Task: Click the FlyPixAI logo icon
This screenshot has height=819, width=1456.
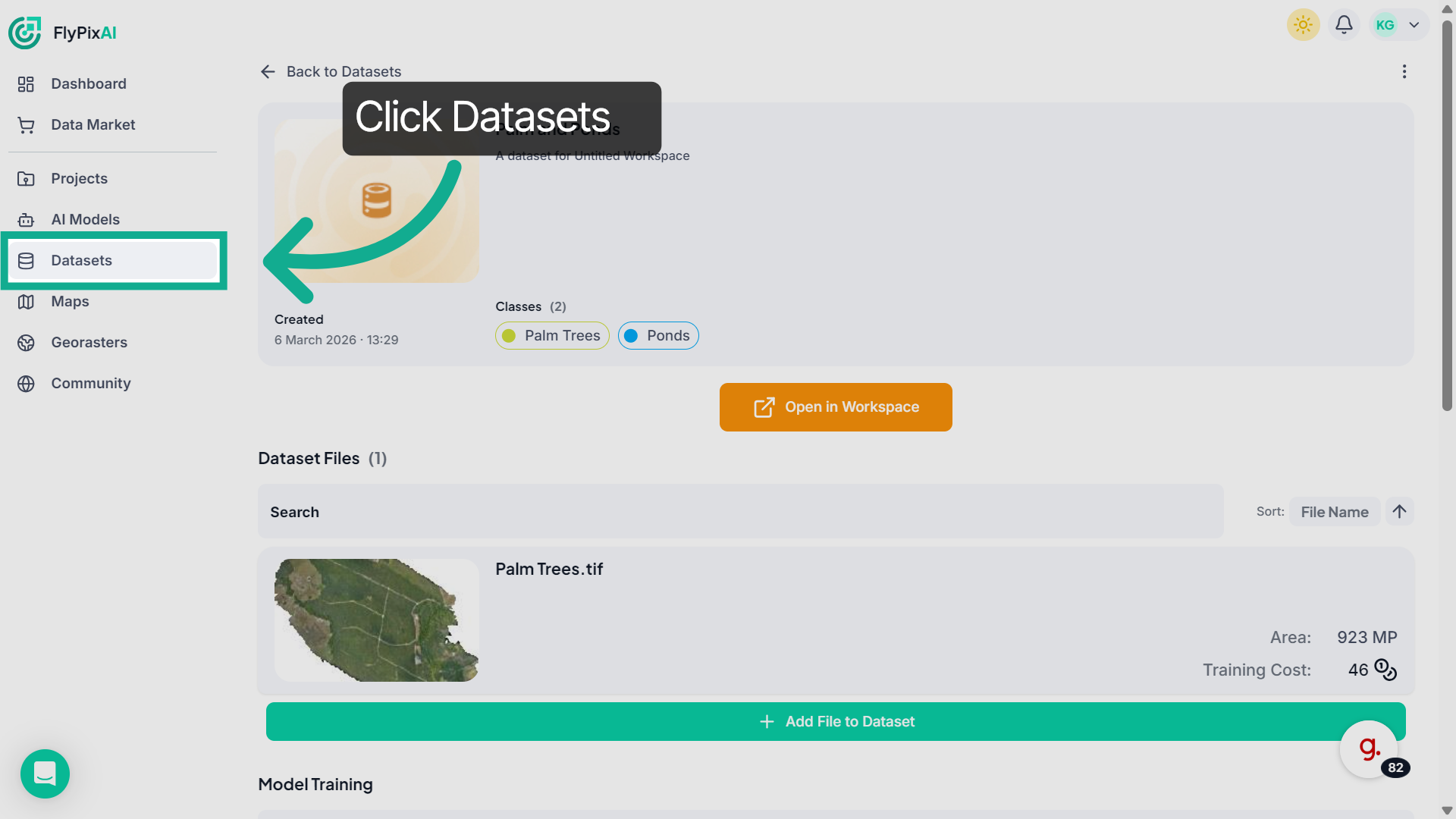Action: pos(25,33)
